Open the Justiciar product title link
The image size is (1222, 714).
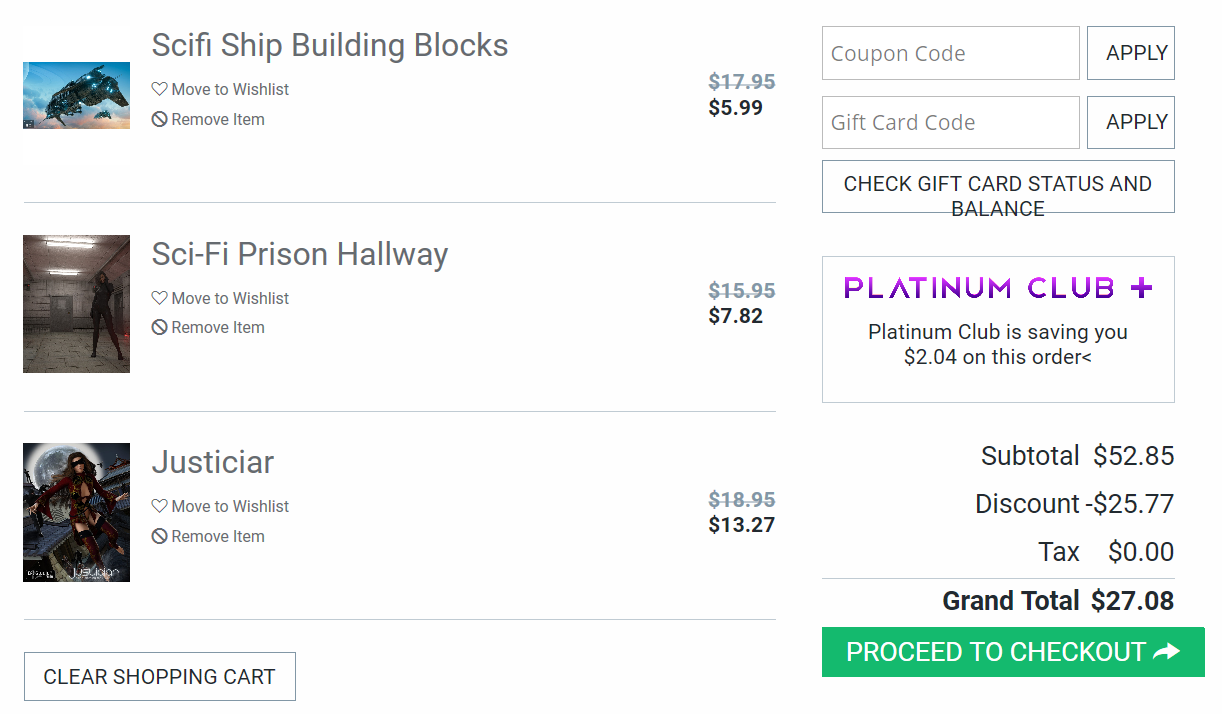[212, 462]
